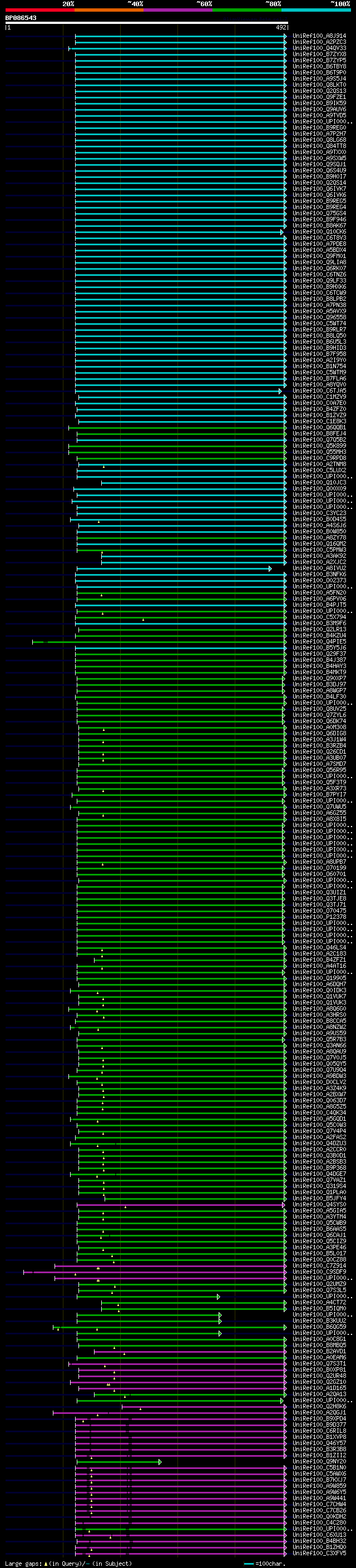Select hit label UniRef100_B3NFK6
Viewport: 356px width, 1568px height.
(x=319, y=575)
